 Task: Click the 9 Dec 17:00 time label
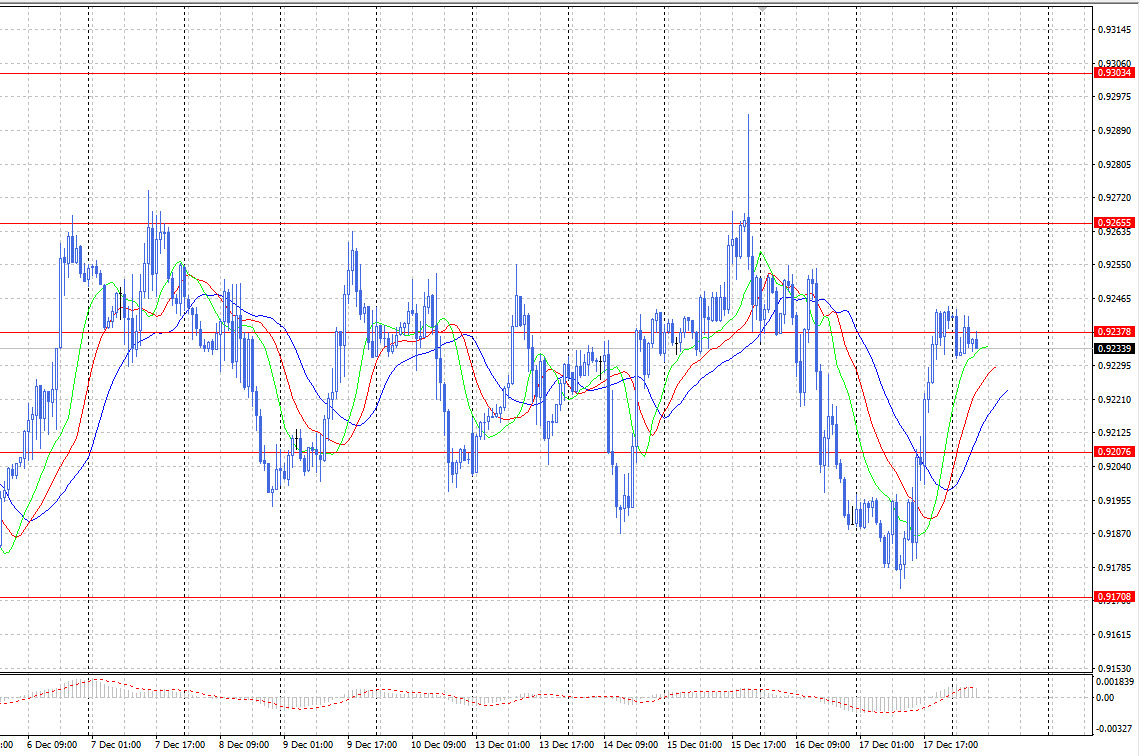pos(372,745)
